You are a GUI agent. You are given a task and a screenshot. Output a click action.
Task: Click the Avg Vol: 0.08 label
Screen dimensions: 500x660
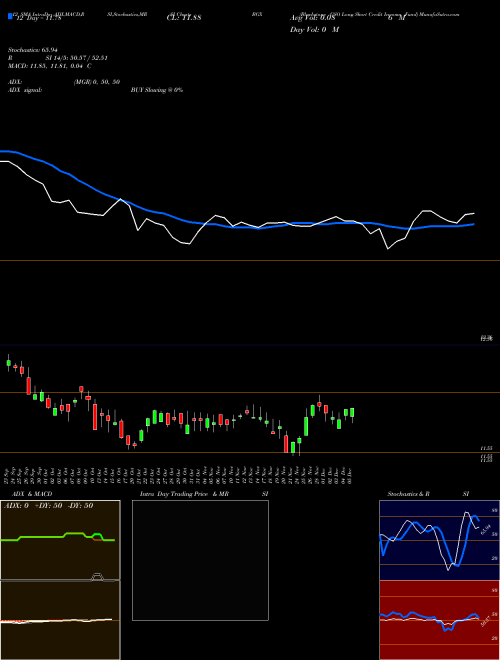[312, 18]
